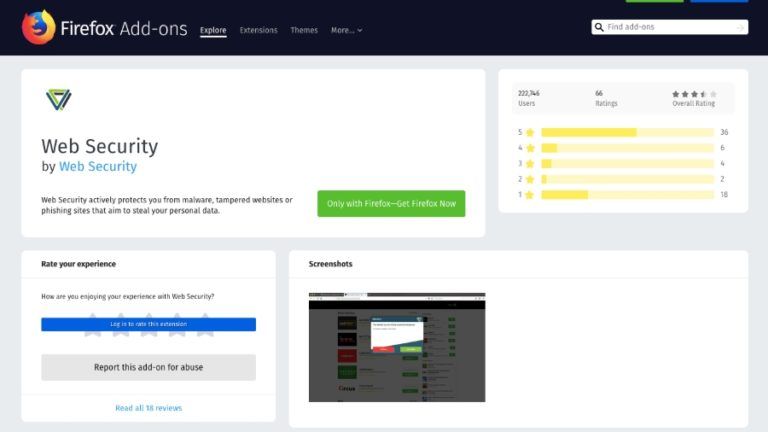Open the Read all 18 reviews link
The image size is (768, 432).
[x=148, y=408]
